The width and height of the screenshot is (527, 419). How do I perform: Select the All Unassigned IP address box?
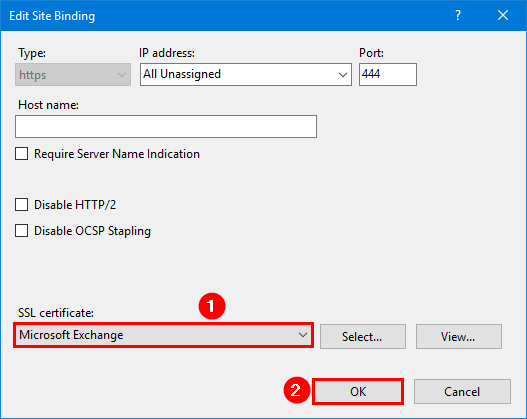[246, 74]
